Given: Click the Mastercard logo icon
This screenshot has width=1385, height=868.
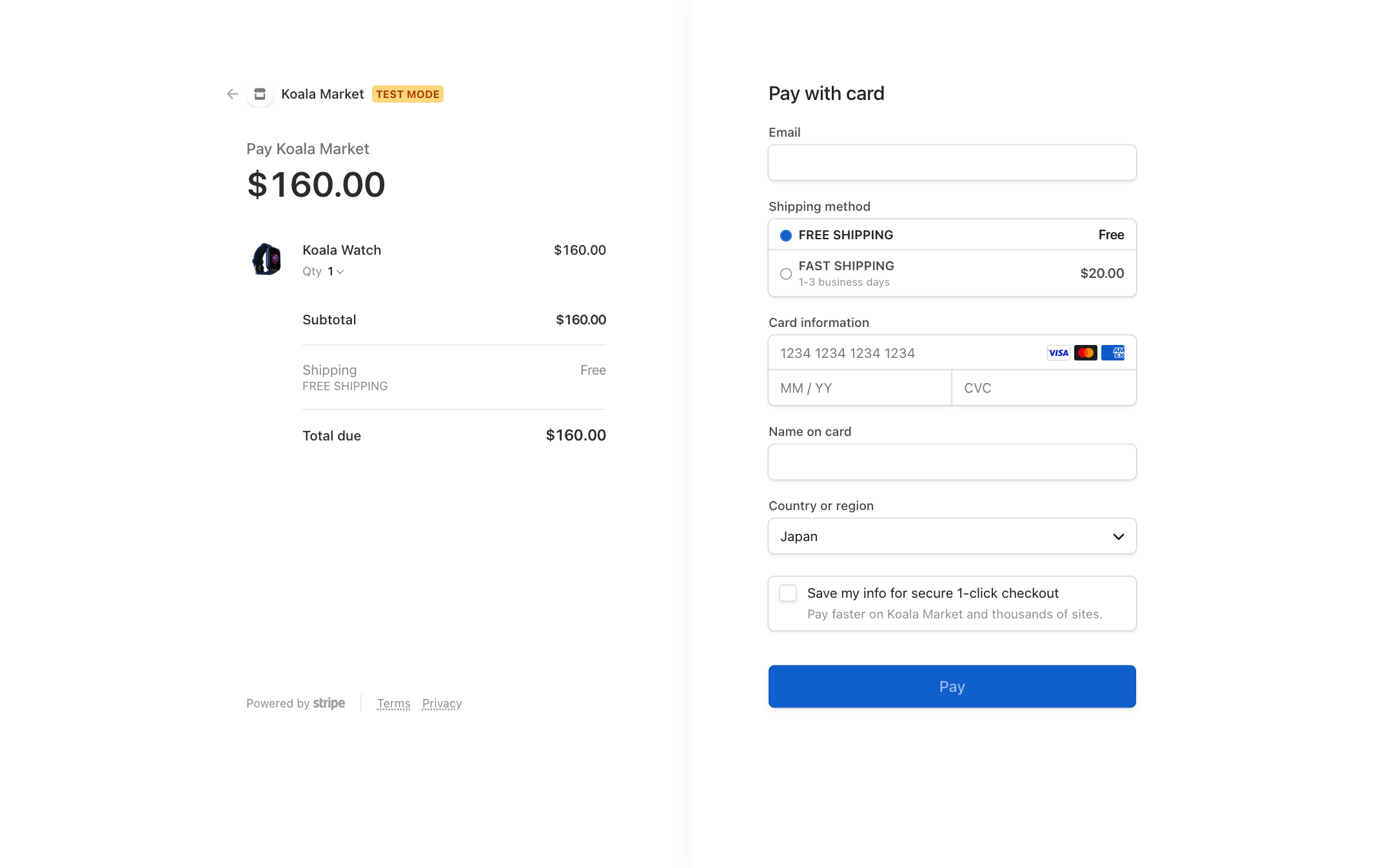Looking at the screenshot, I should [1086, 353].
